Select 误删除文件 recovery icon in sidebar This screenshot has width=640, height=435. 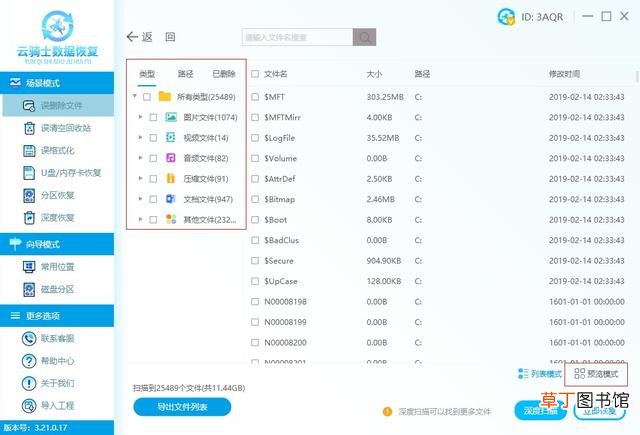(x=29, y=106)
